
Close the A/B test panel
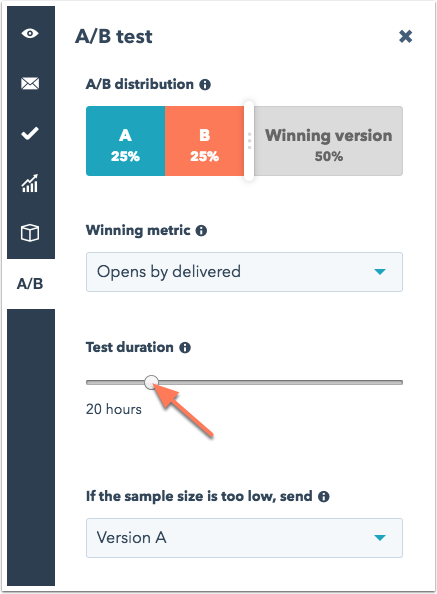405,36
